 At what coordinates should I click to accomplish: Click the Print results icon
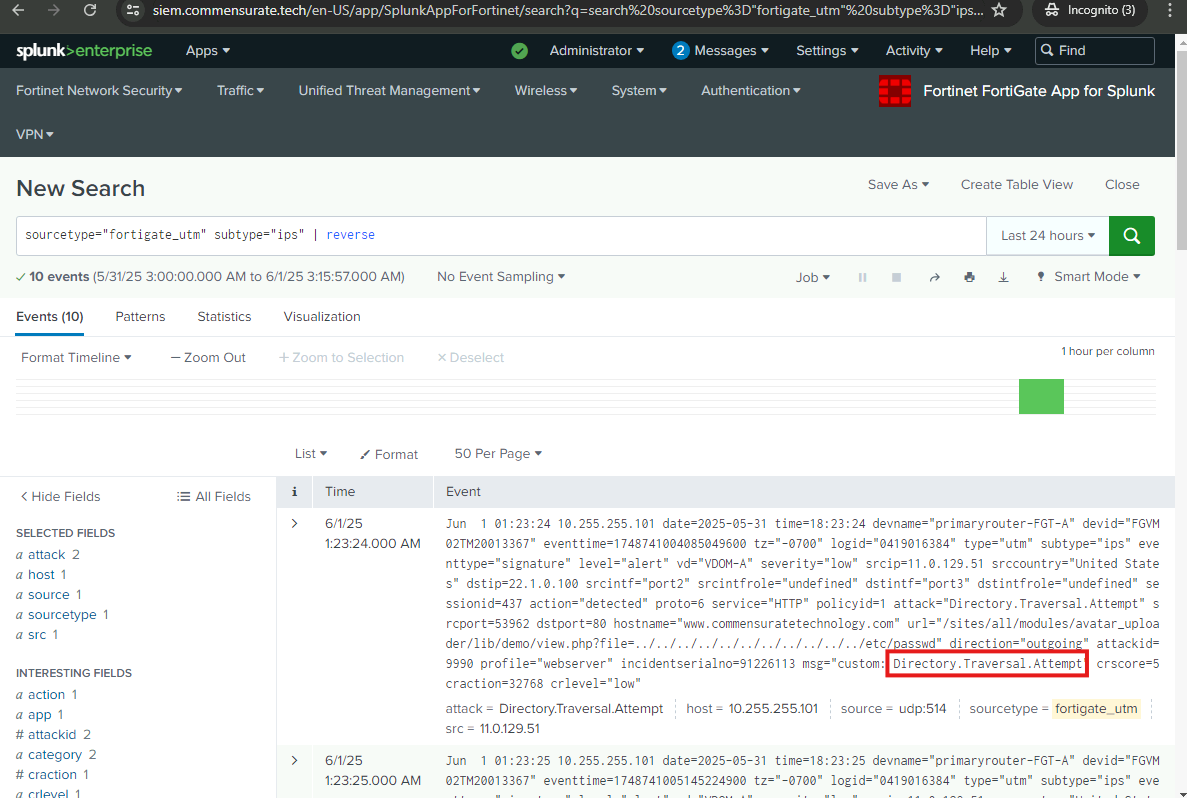(969, 278)
